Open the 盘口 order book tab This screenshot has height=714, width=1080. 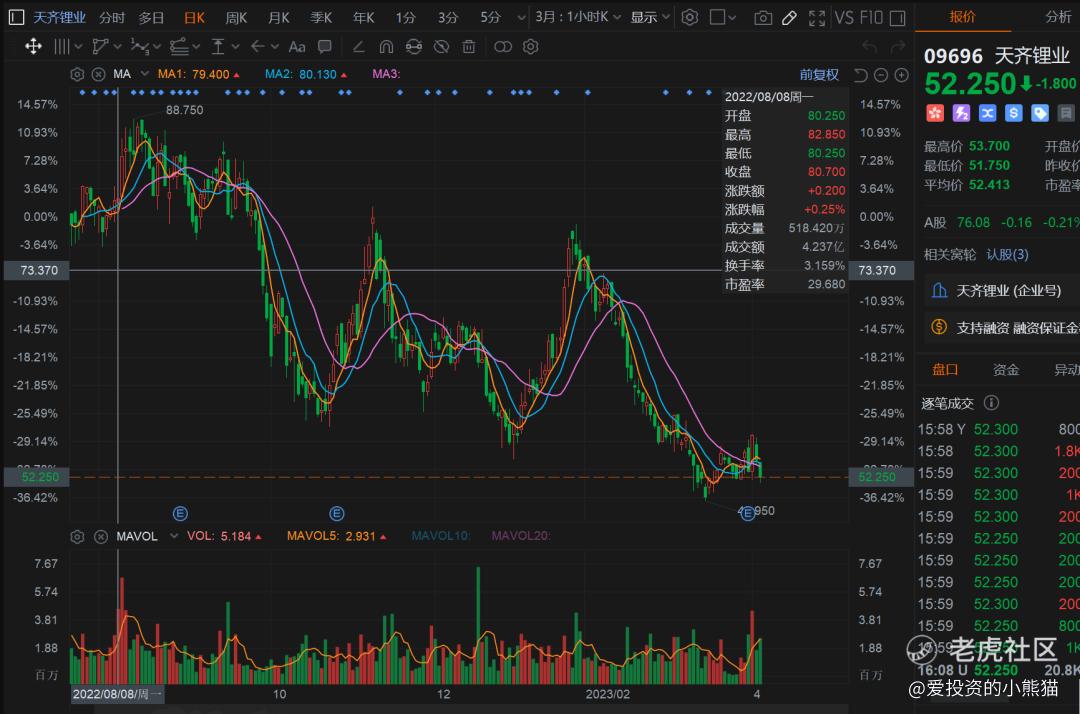[x=945, y=370]
